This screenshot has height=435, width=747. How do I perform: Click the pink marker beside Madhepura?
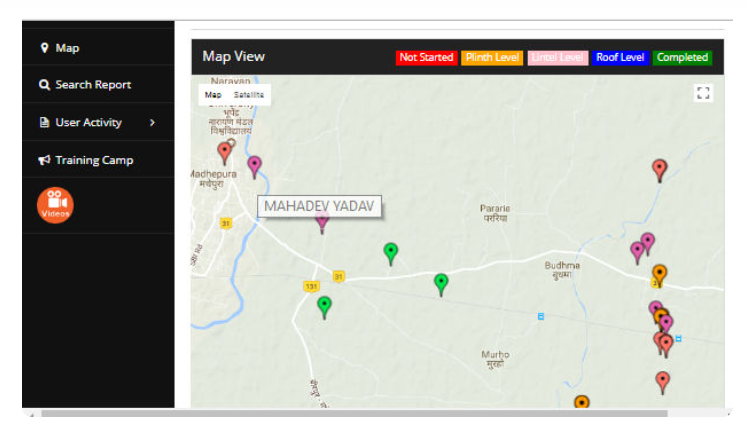tap(254, 167)
